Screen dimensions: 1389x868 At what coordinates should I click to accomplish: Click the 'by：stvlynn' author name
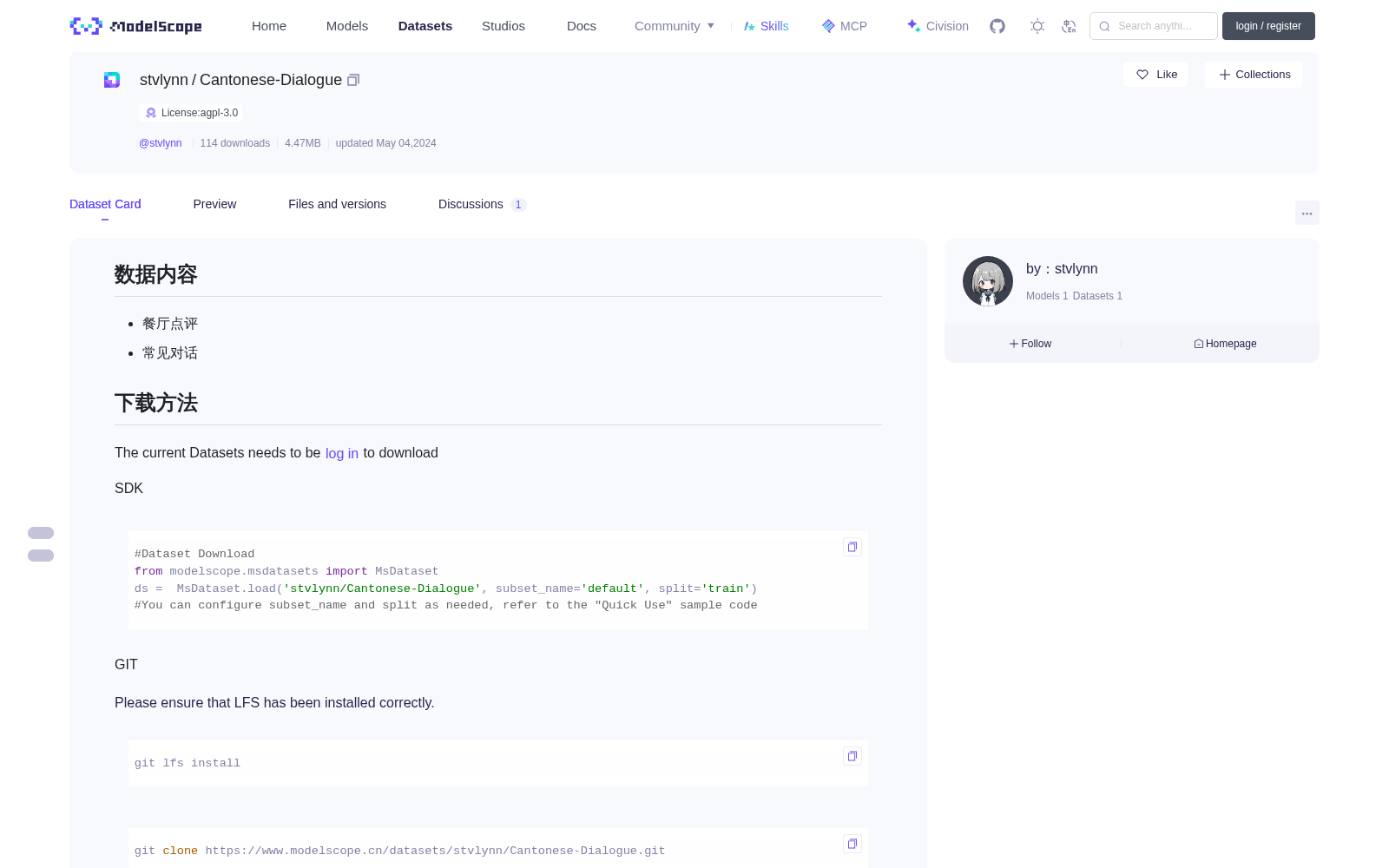point(1062,269)
